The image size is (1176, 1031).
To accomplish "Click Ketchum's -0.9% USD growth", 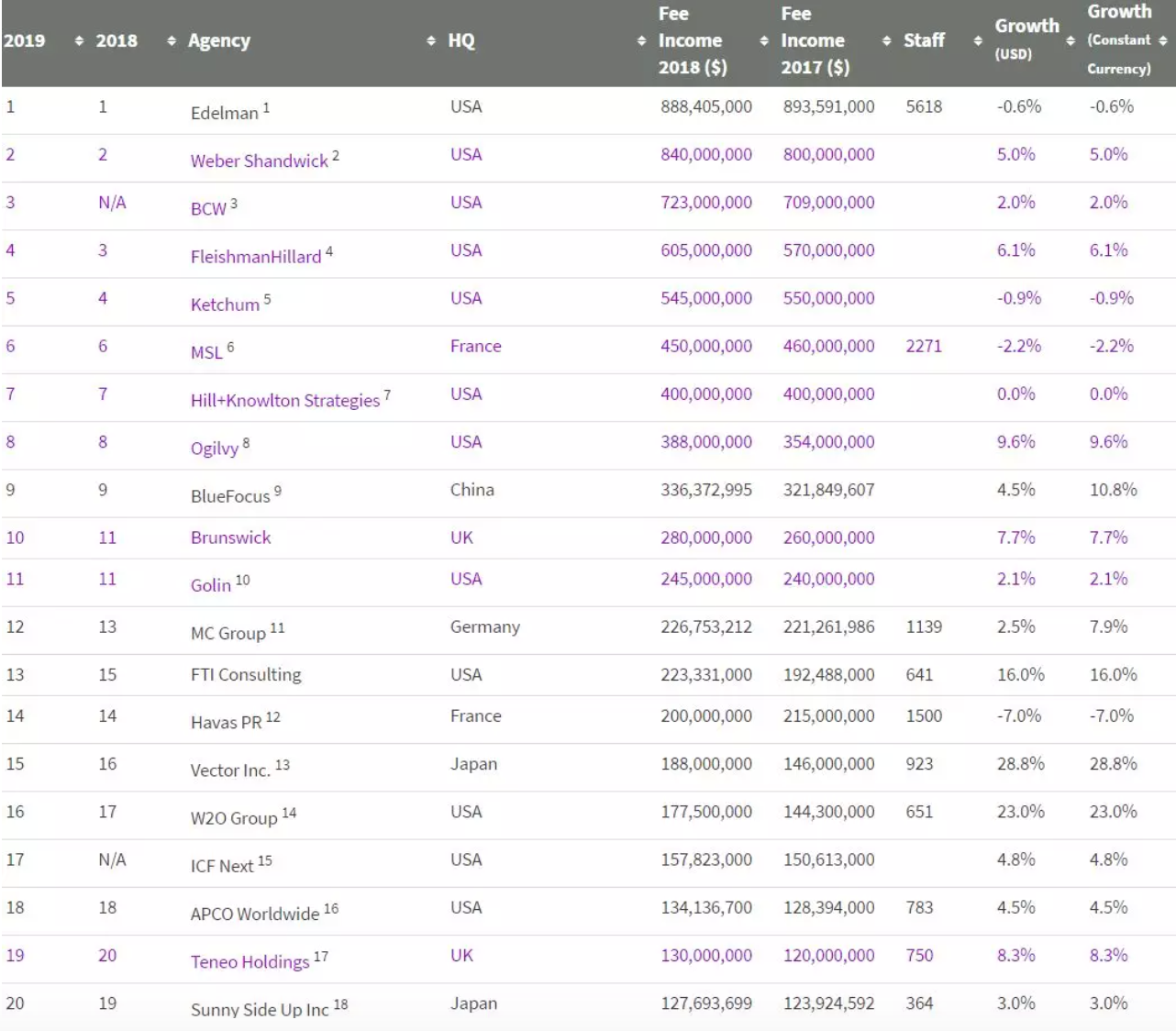I will pos(1018,298).
